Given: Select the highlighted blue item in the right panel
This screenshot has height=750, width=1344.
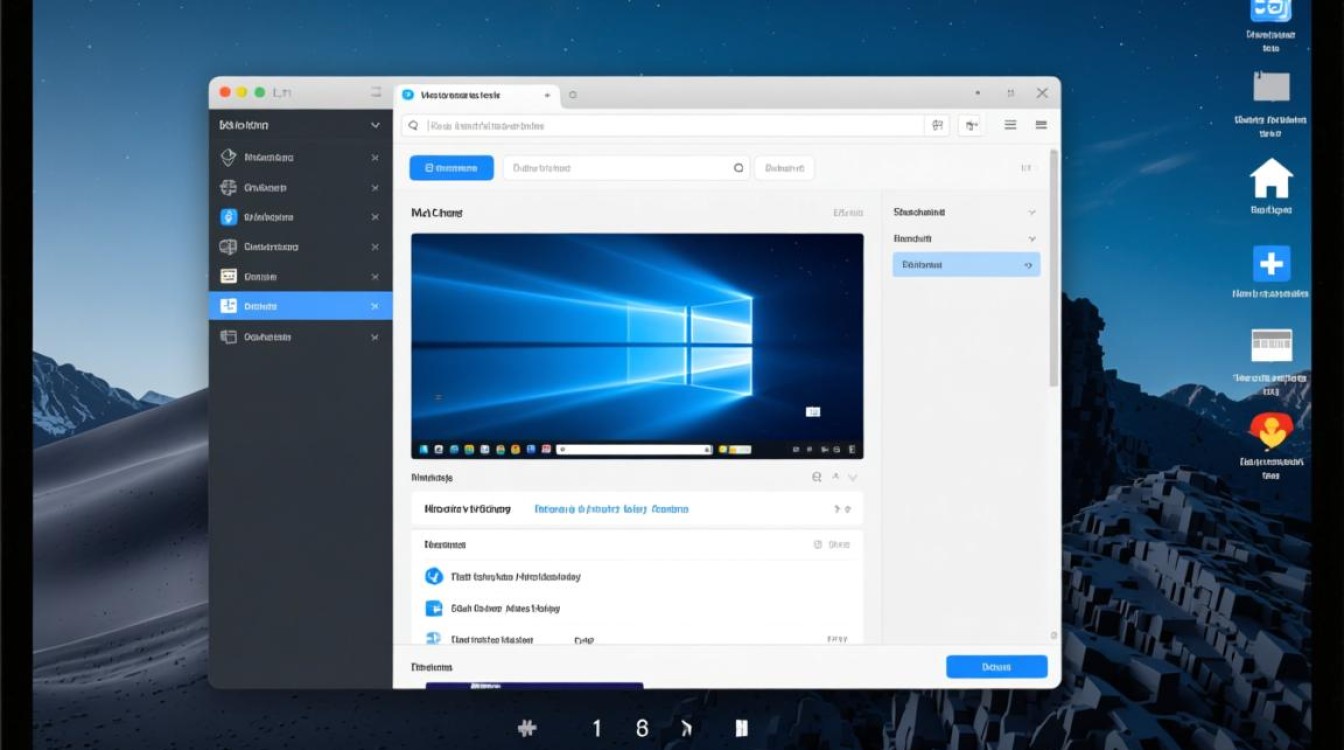Looking at the screenshot, I should 965,265.
